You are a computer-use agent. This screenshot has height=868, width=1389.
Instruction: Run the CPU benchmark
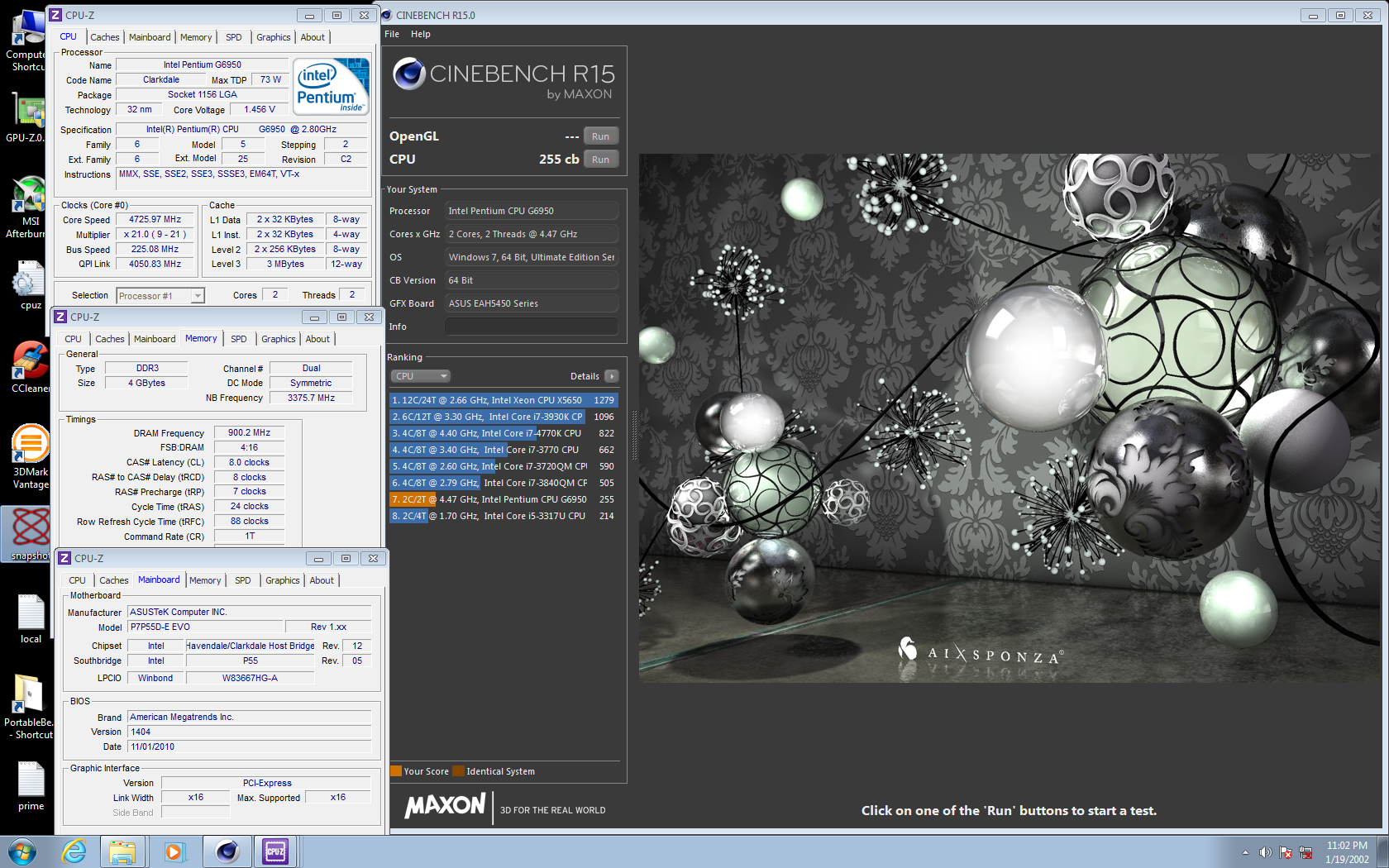(601, 160)
